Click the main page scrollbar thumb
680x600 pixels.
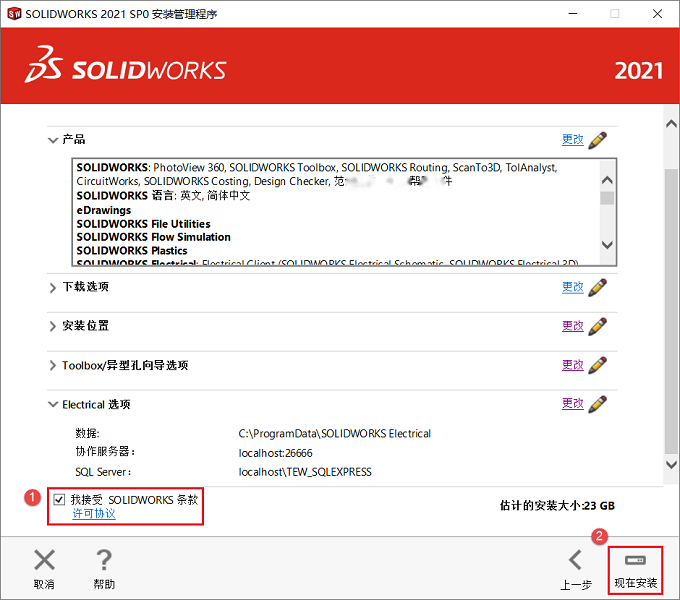tap(671, 312)
